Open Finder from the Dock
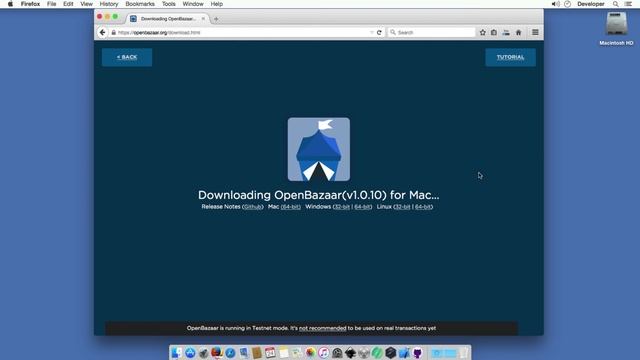640x360 pixels. tap(177, 353)
